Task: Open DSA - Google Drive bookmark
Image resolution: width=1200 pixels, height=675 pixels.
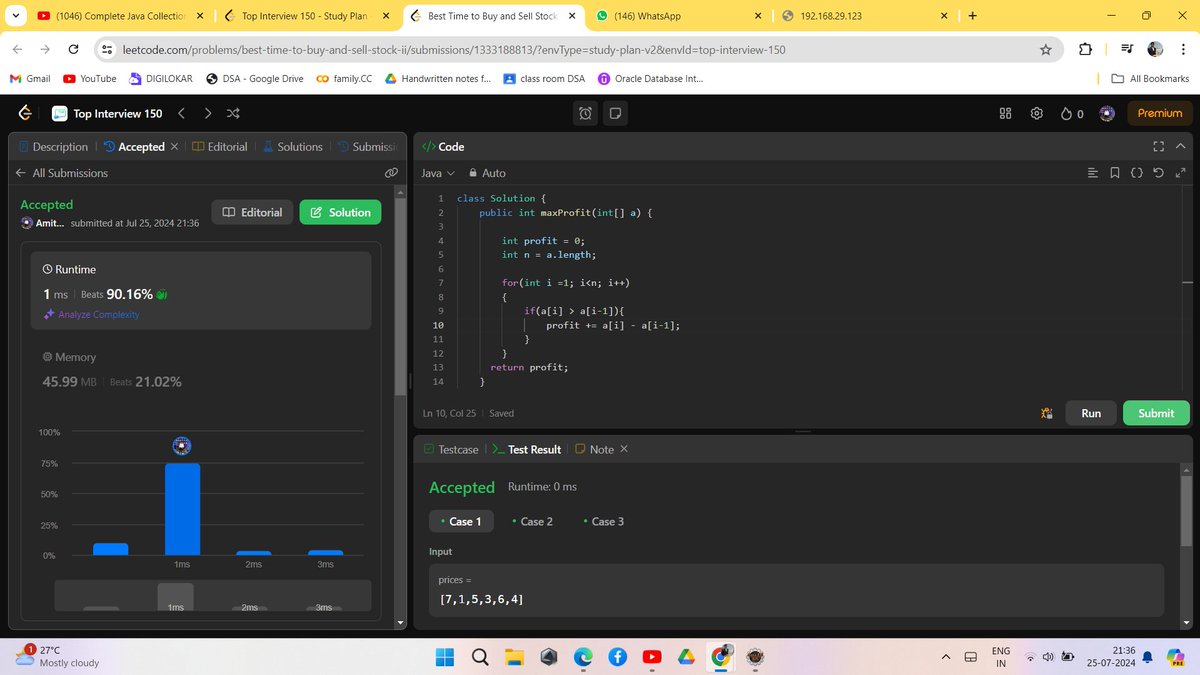Action: tap(256, 79)
